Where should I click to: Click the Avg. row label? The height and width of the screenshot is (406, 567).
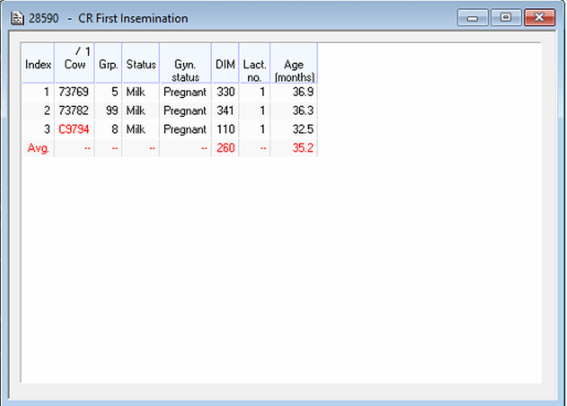click(38, 148)
